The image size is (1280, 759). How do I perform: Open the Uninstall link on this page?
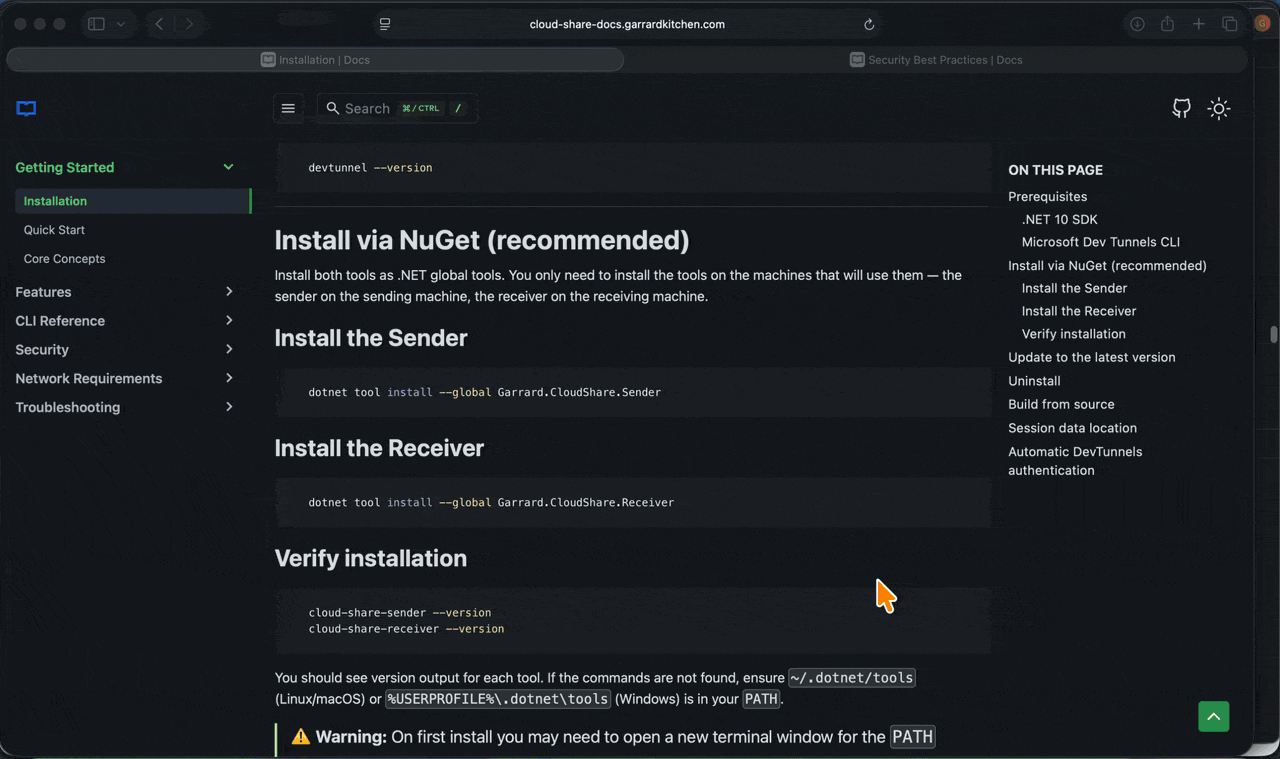[x=1034, y=380]
